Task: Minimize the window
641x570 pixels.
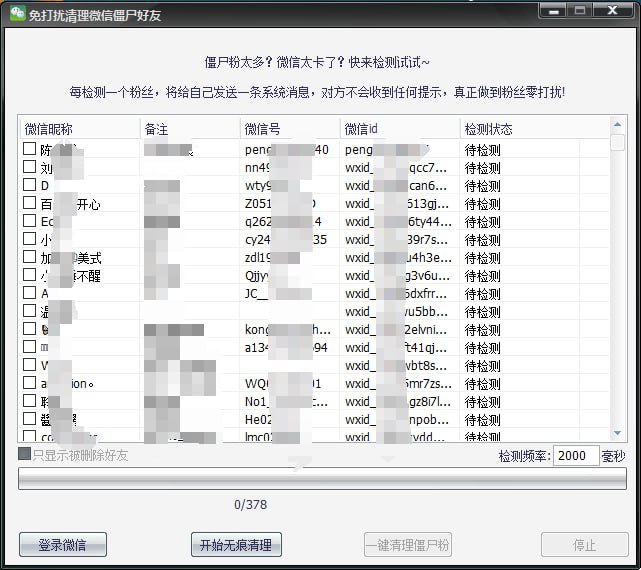Action: click(554, 10)
